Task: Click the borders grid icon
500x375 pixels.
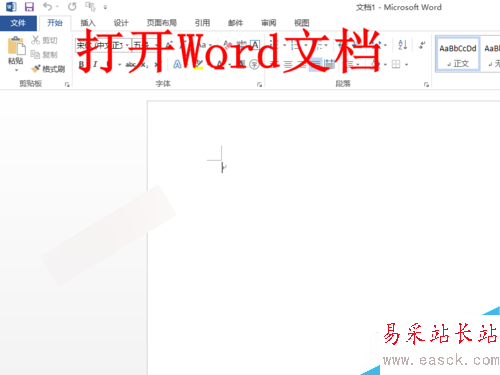Action: (396, 64)
